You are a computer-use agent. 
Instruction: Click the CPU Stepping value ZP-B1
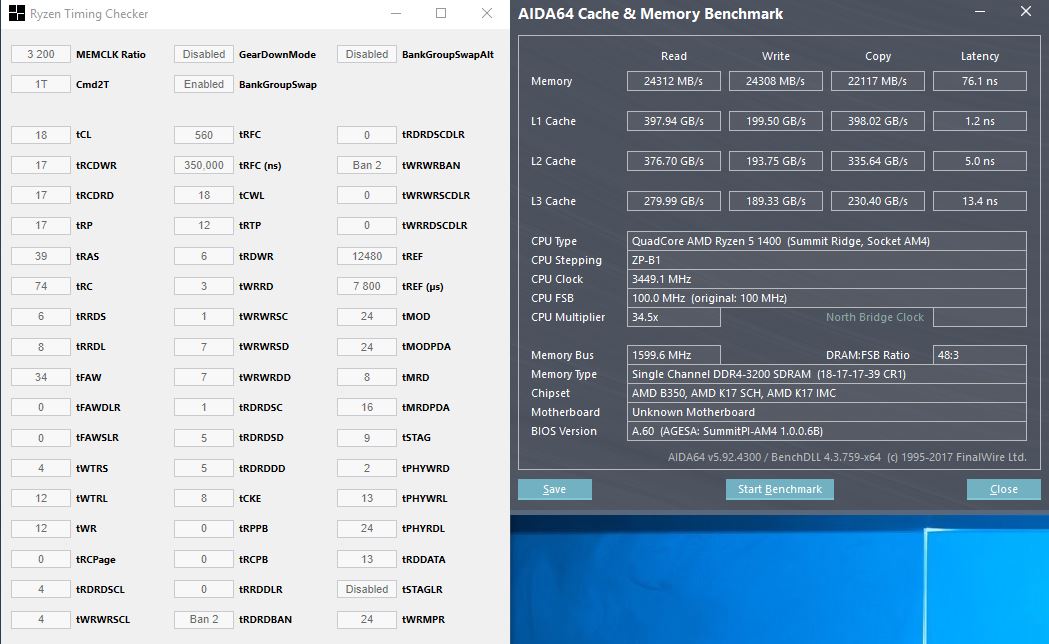click(x=827, y=260)
